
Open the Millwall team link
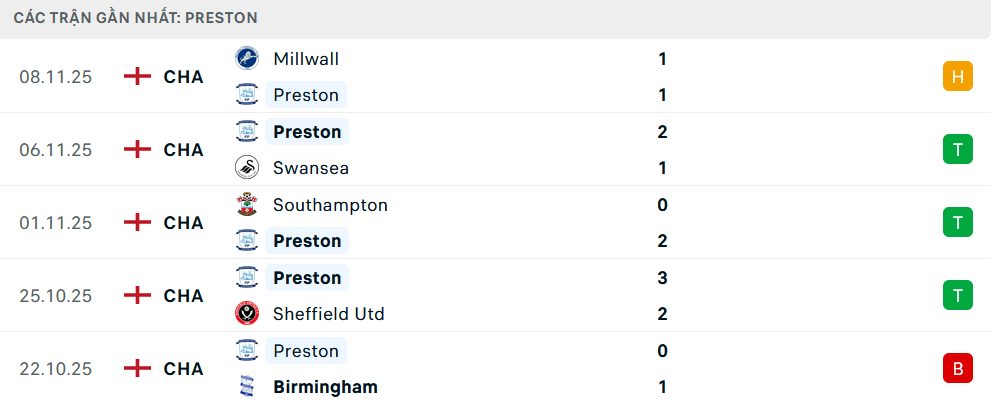(x=306, y=59)
